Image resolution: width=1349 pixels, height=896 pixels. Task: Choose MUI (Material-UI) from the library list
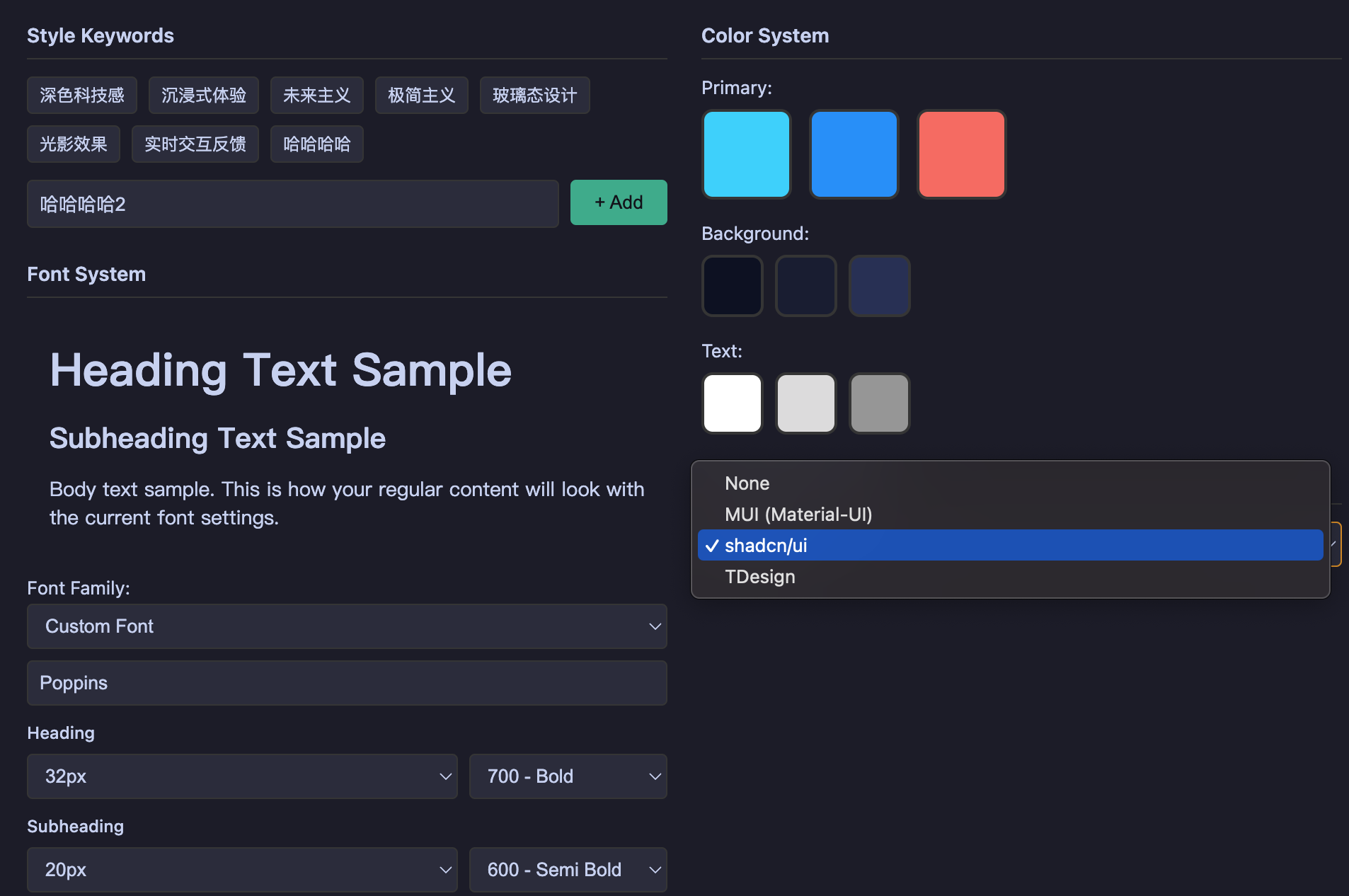798,515
